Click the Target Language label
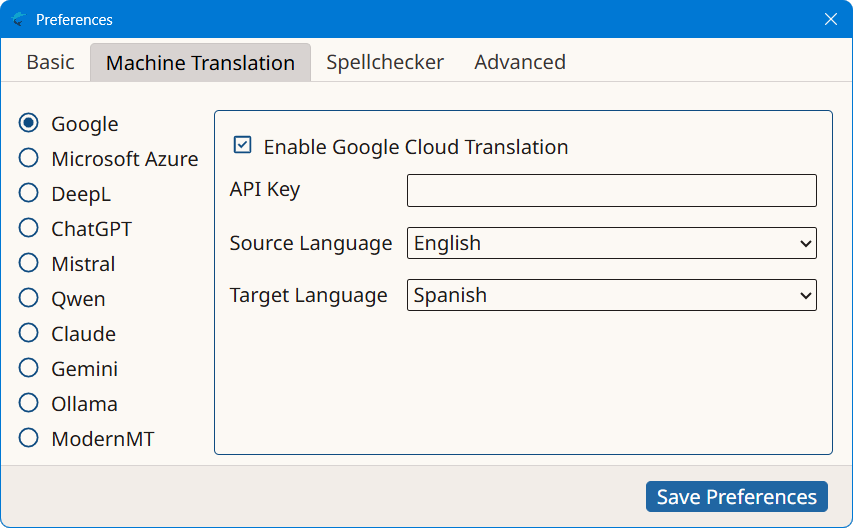 [x=308, y=295]
